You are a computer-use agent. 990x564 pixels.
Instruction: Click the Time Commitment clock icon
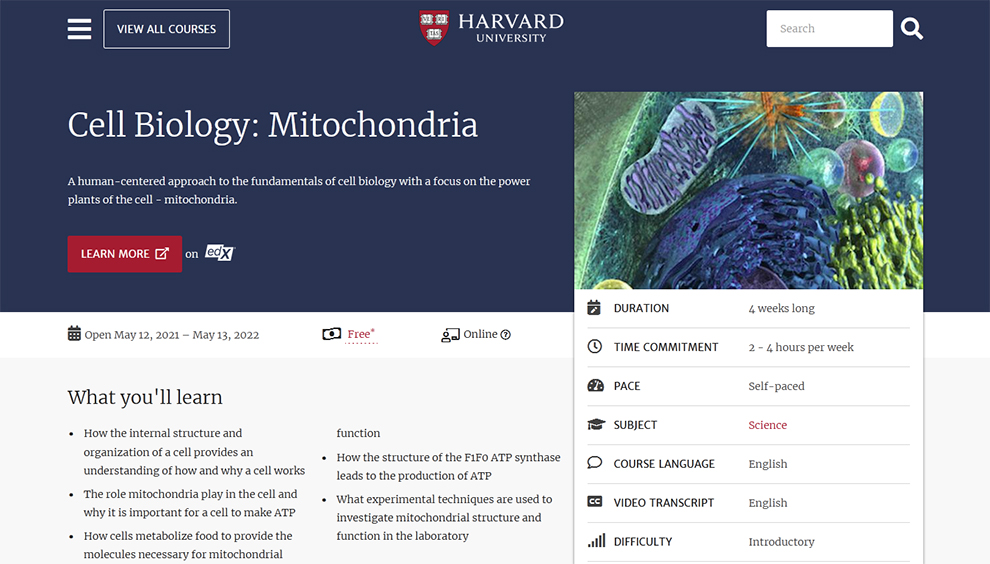(x=595, y=346)
